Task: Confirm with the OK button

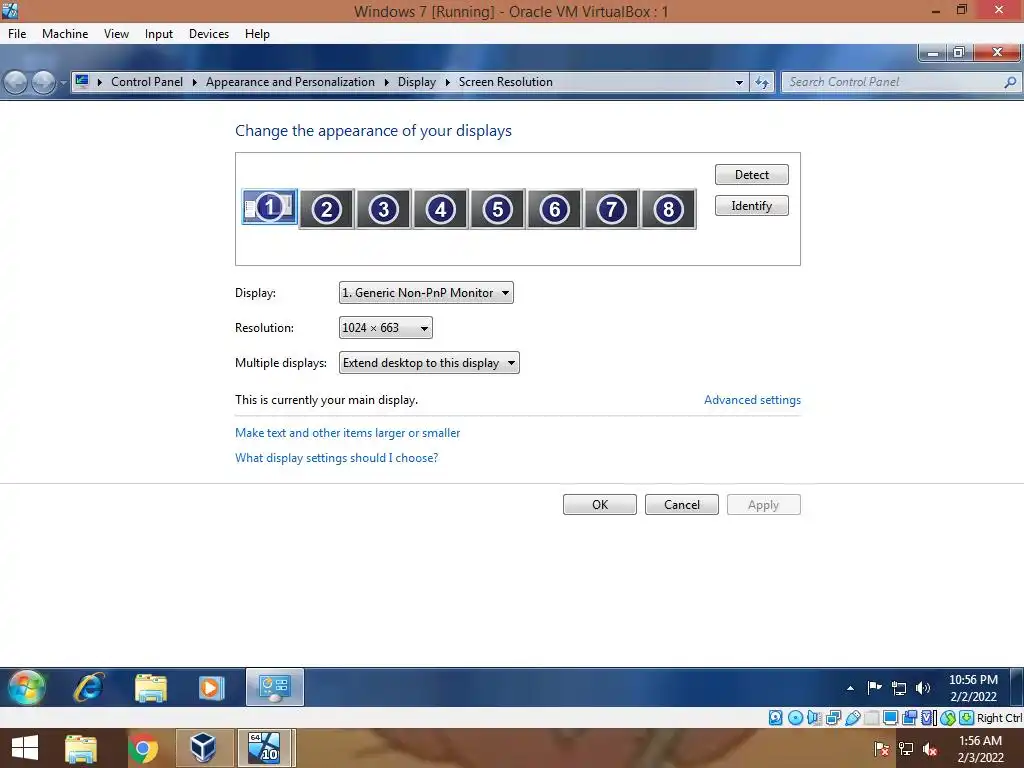Action: pyautogui.click(x=600, y=505)
